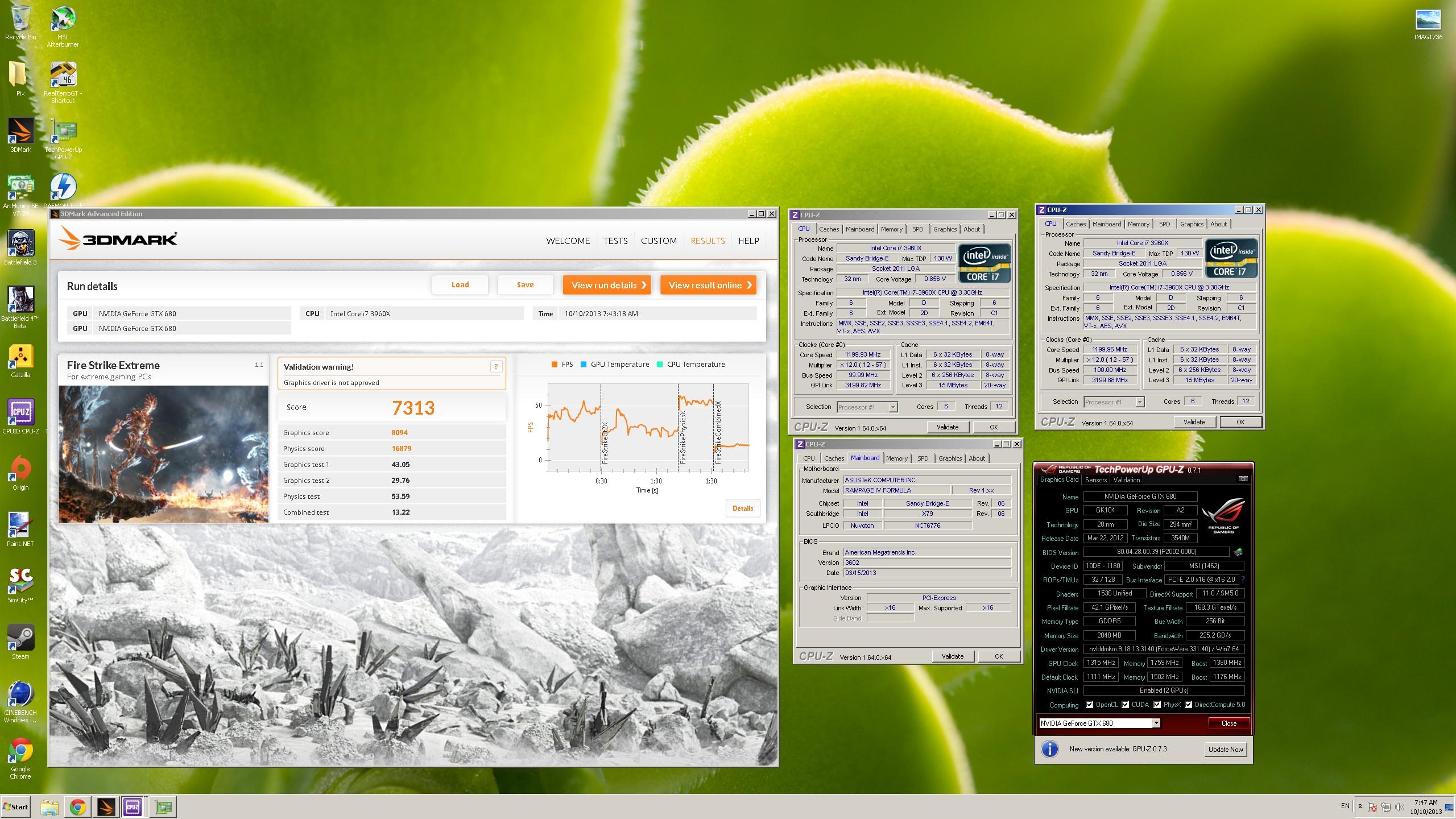
Task: Click the validation warning help question mark
Action: 496,367
